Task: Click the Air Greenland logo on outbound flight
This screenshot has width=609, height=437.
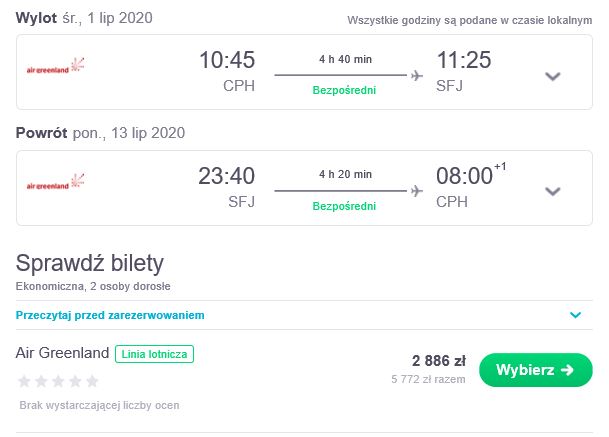Action: pyautogui.click(x=55, y=66)
